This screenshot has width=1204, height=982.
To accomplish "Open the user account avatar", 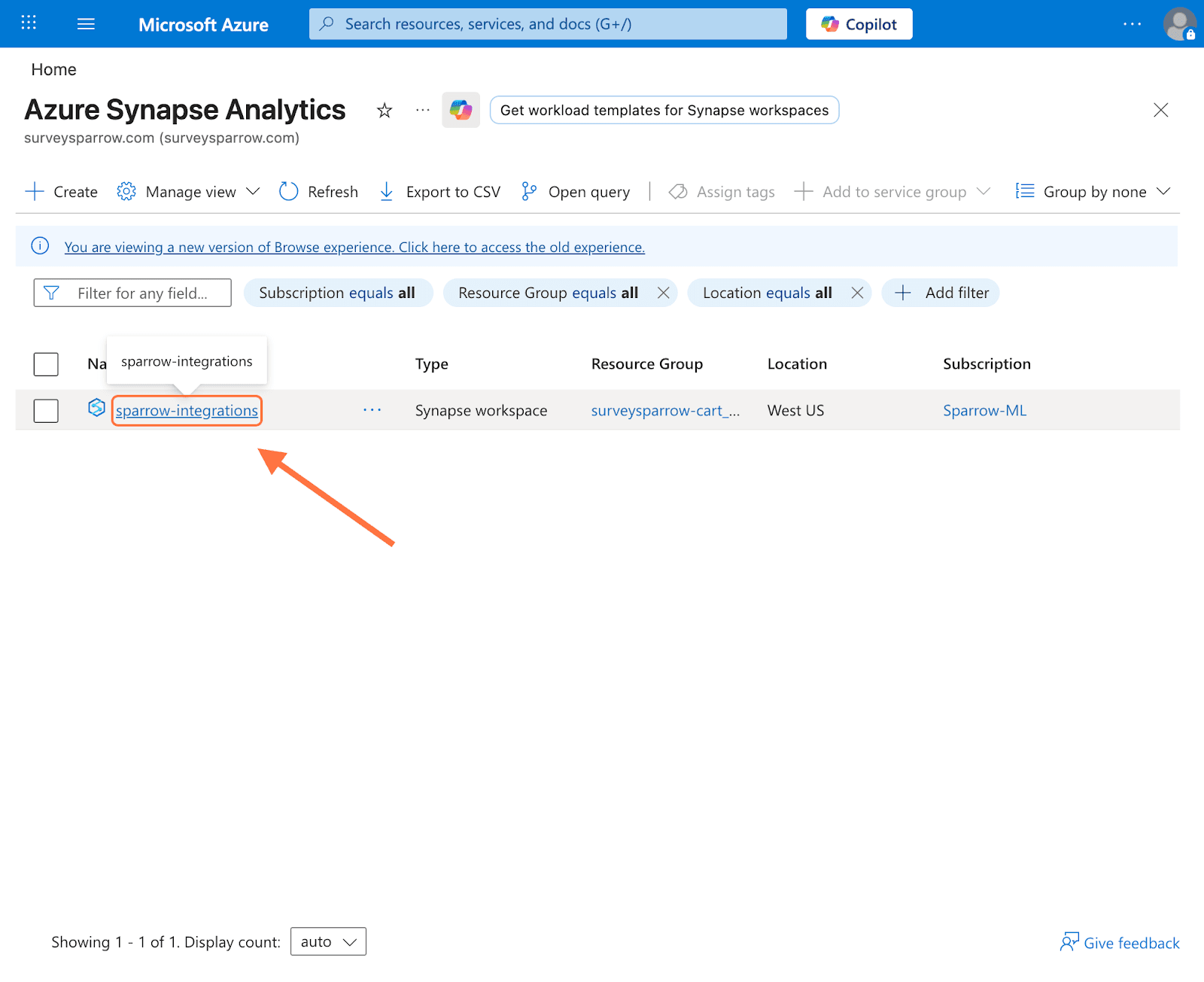I will tap(1178, 24).
